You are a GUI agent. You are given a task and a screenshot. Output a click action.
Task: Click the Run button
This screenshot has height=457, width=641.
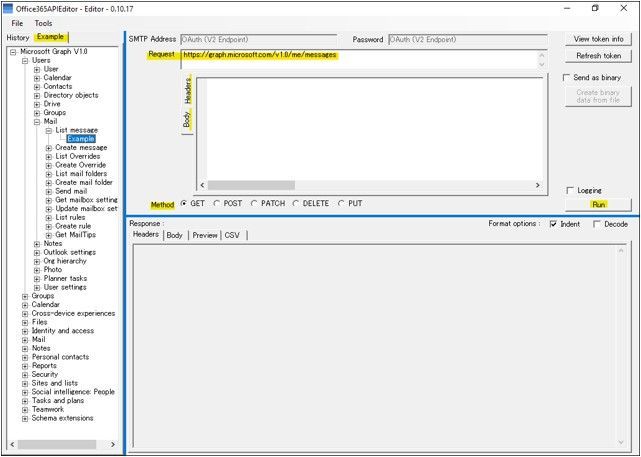click(x=598, y=204)
